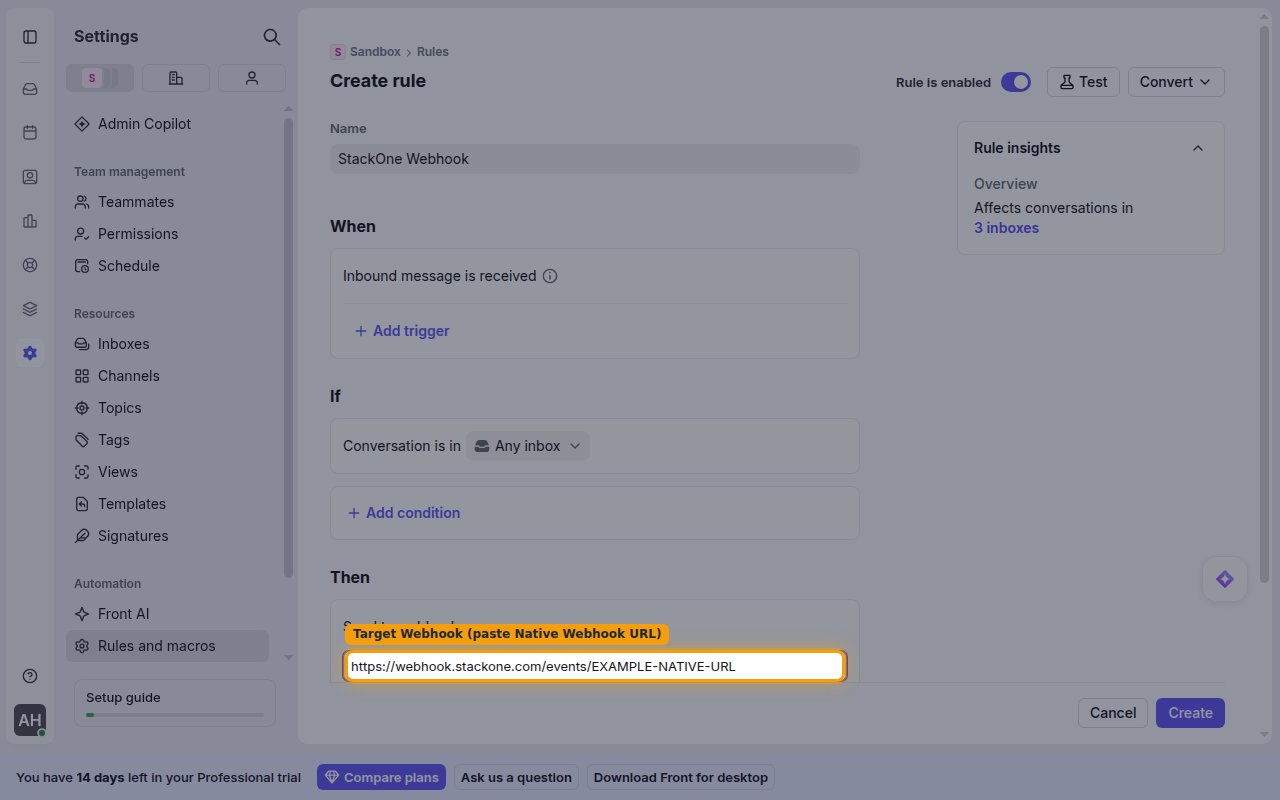Click the Rules breadcrumb
The image size is (1280, 800).
pos(433,52)
